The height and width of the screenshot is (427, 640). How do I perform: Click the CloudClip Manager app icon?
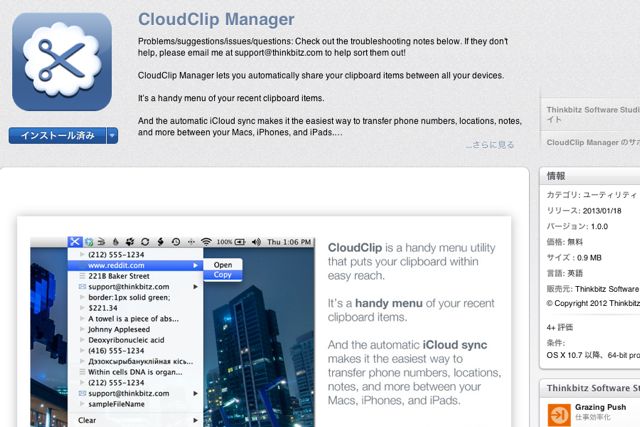pos(62,62)
